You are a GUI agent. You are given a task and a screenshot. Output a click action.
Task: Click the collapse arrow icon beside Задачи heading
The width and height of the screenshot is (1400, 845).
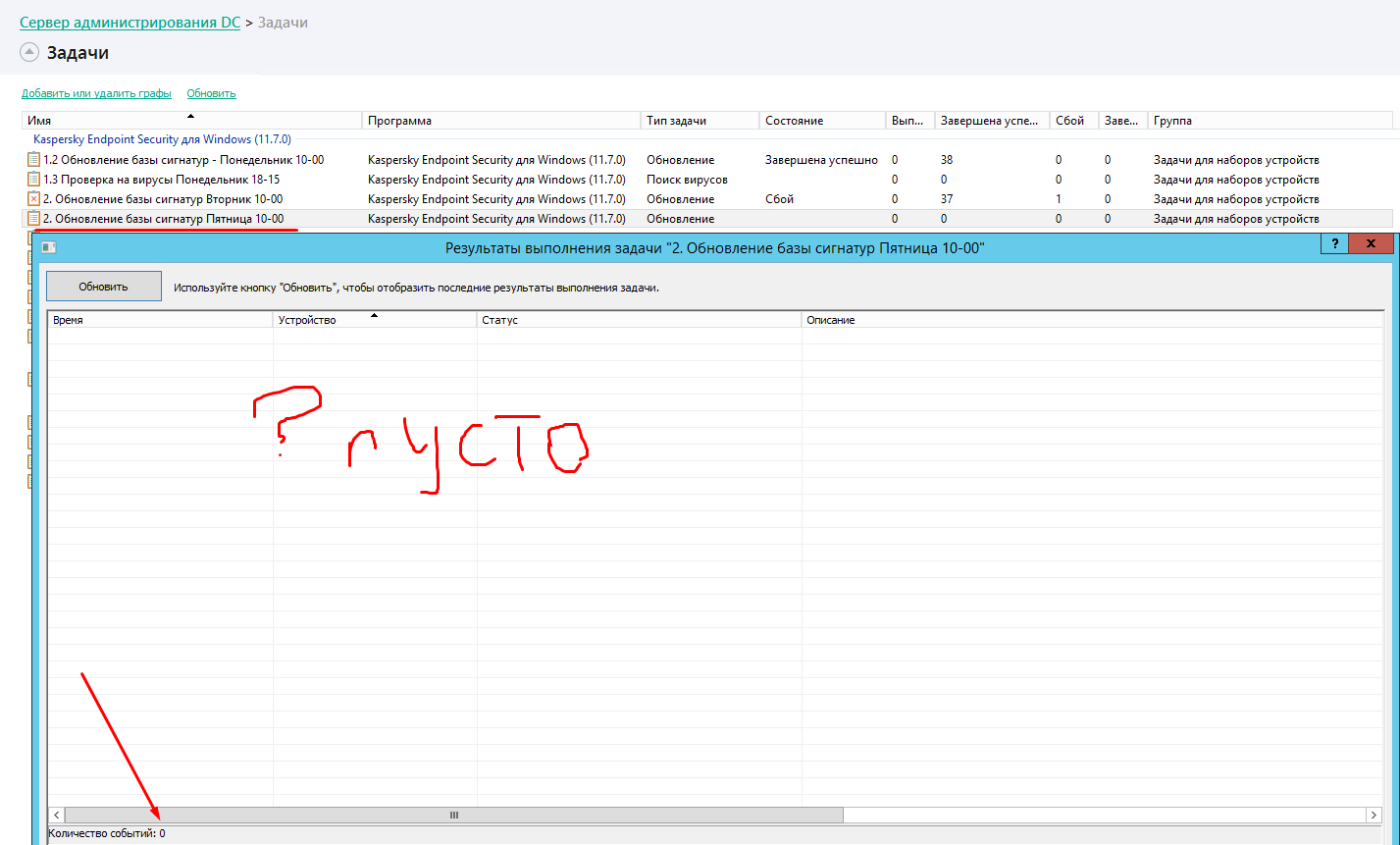pyautogui.click(x=29, y=52)
